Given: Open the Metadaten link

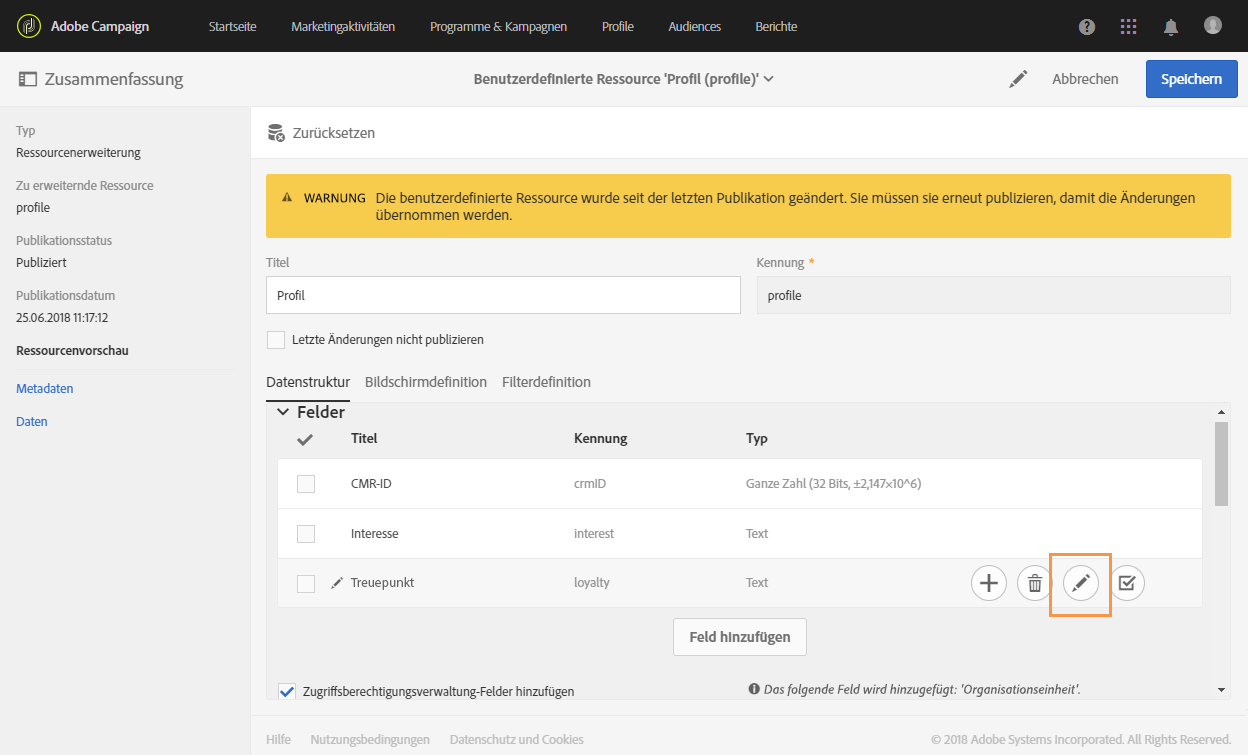Looking at the screenshot, I should coord(45,388).
